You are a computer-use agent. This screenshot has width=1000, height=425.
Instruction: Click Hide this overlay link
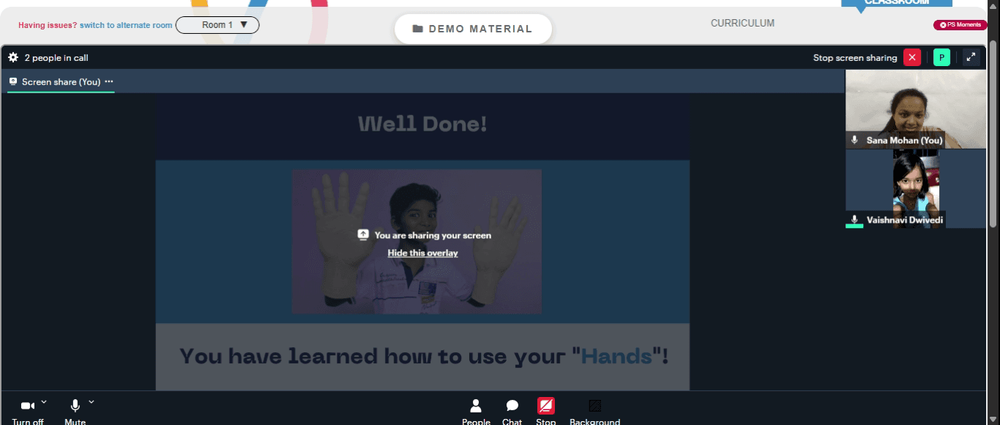pyautogui.click(x=423, y=253)
